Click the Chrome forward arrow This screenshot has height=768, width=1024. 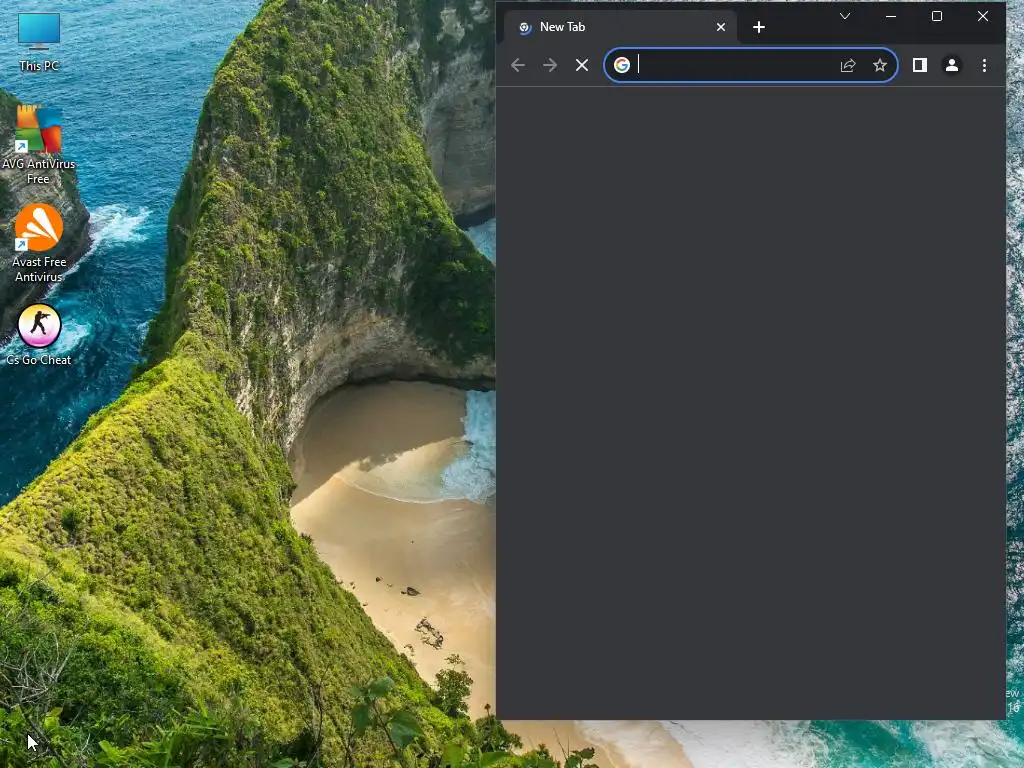550,65
